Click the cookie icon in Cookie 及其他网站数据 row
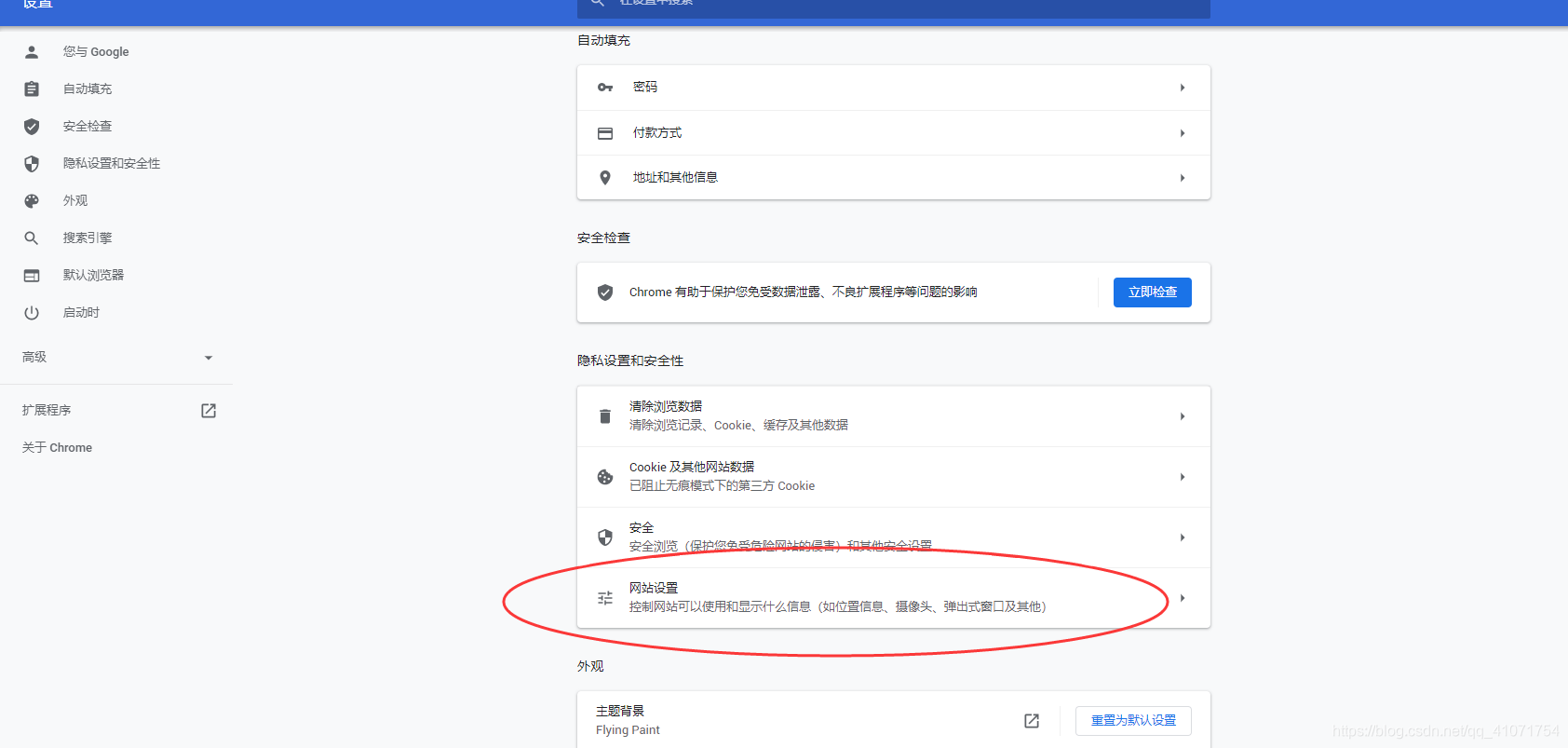The height and width of the screenshot is (748, 1568). [605, 477]
